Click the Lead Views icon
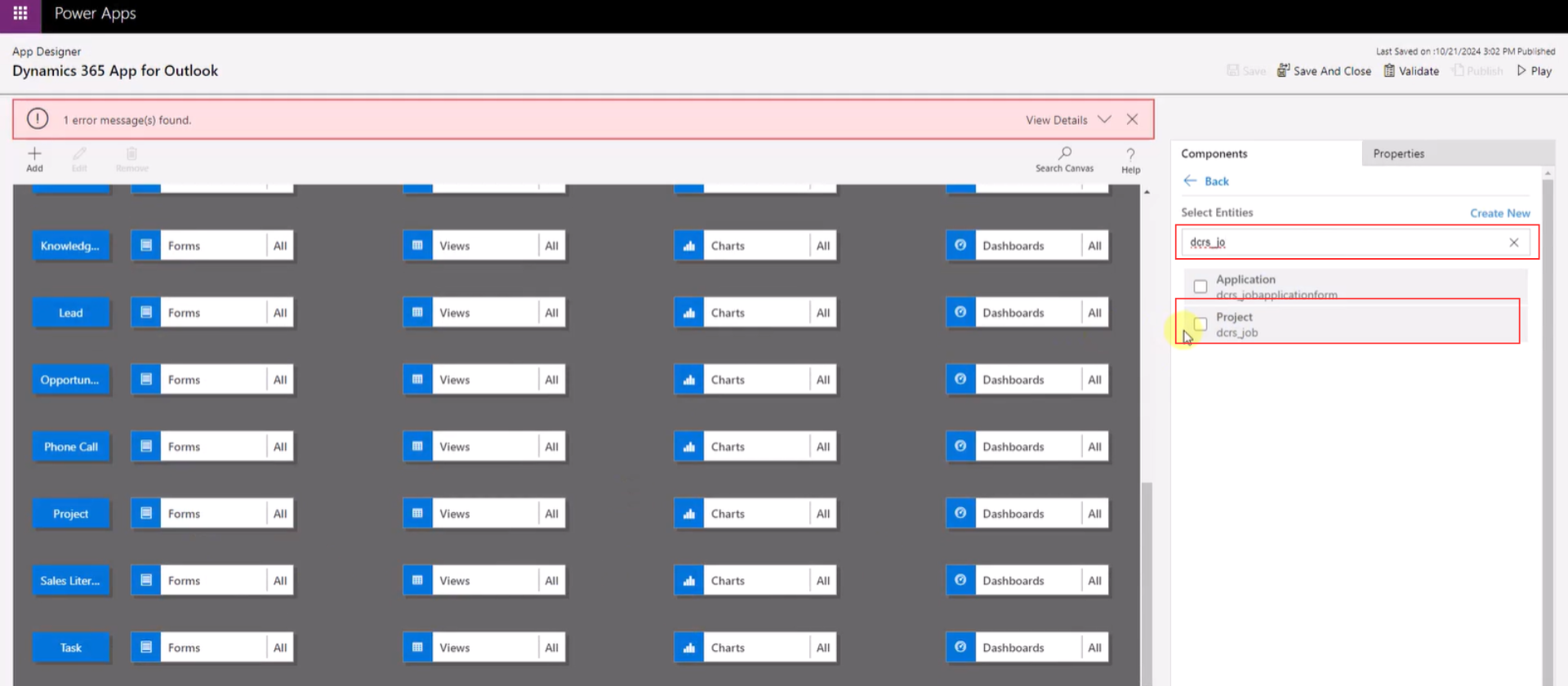Screen dimensions: 1568x686 pyautogui.click(x=417, y=313)
